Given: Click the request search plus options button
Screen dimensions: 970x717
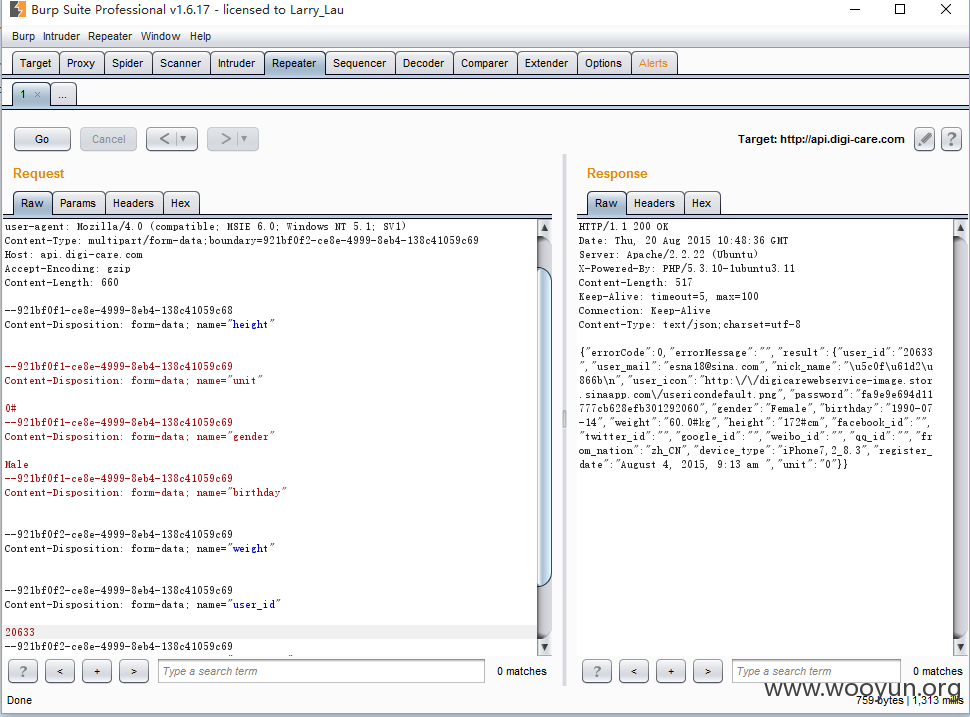Looking at the screenshot, I should [97, 671].
